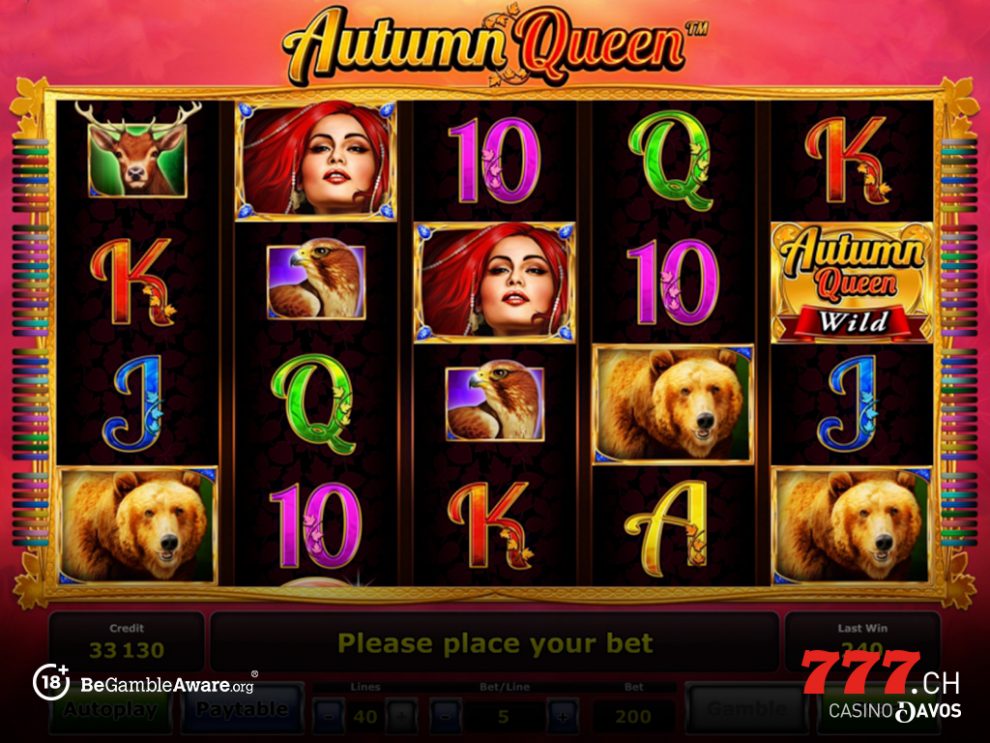Increase the Bet/Line value
This screenshot has height=743, width=990.
562,716
